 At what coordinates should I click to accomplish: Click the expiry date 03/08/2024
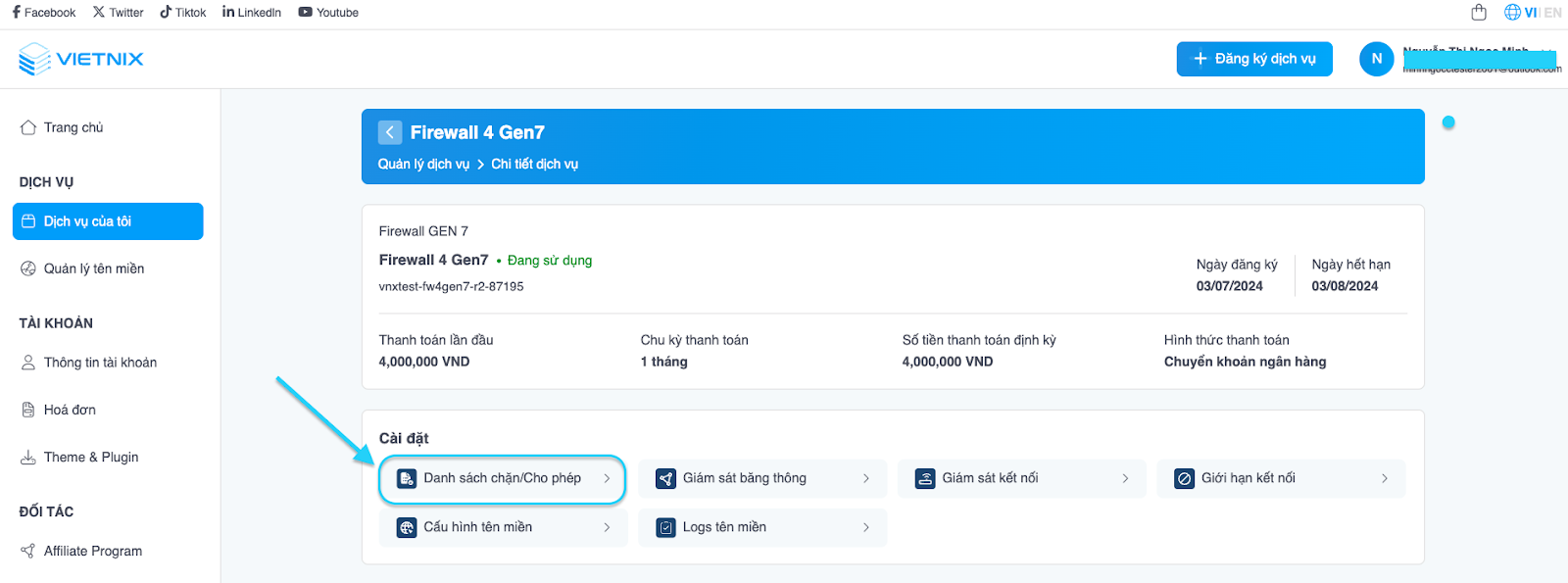(x=1345, y=286)
